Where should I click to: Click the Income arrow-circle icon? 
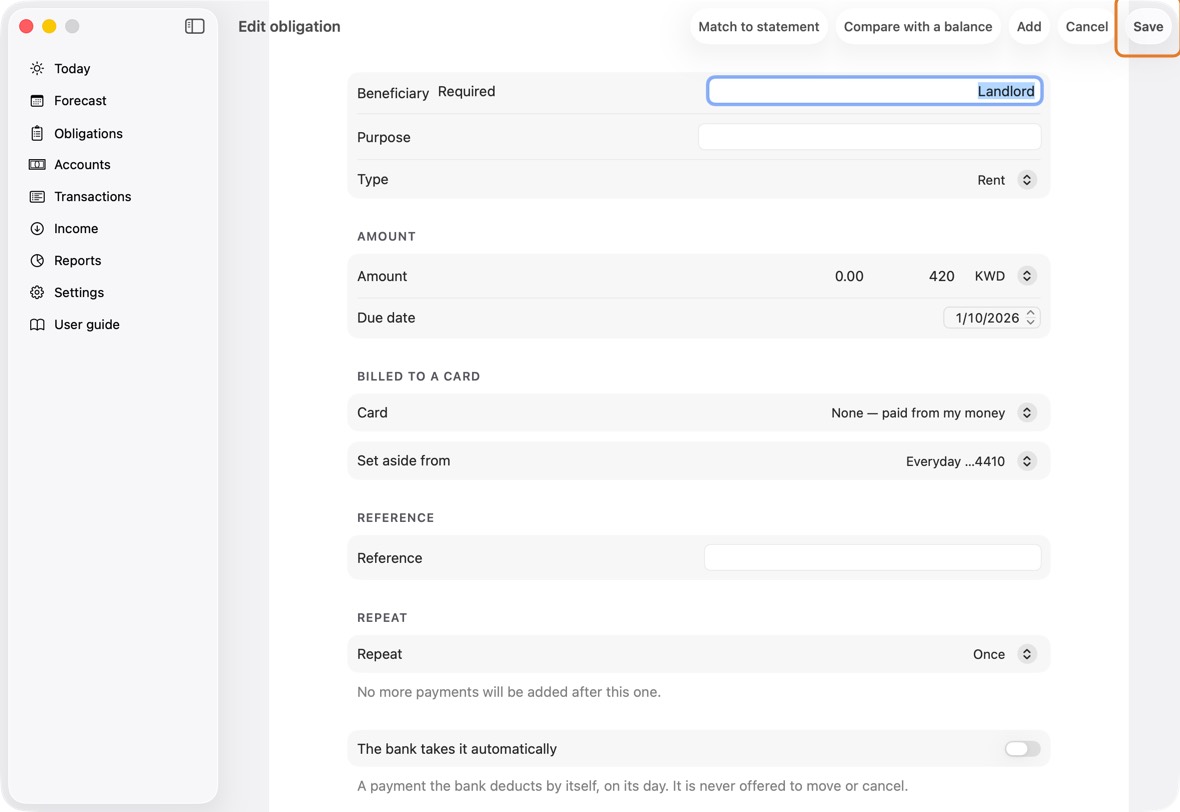pyautogui.click(x=37, y=229)
